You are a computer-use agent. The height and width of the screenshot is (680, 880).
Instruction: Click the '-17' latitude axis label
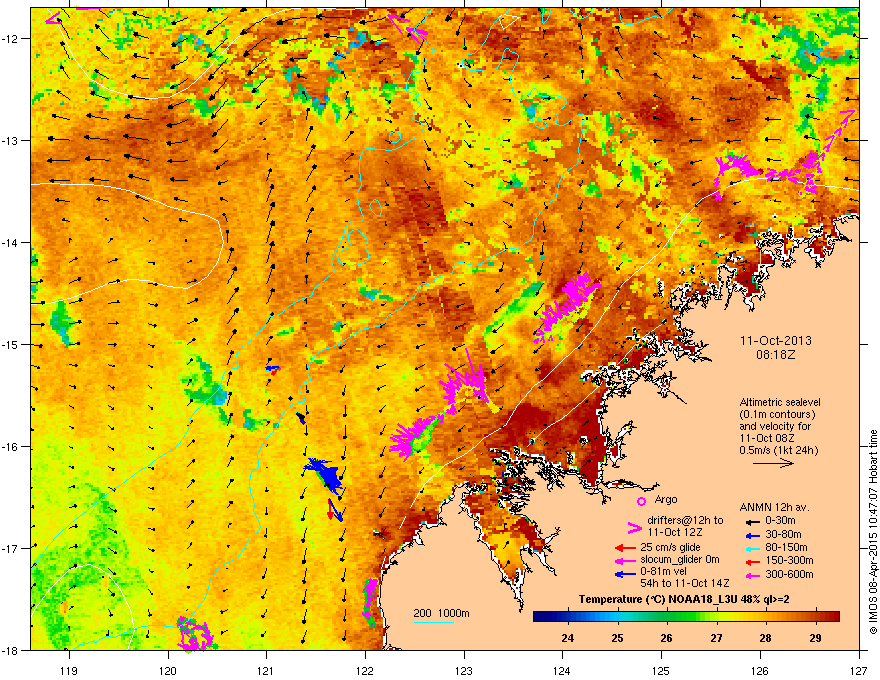(x=11, y=549)
